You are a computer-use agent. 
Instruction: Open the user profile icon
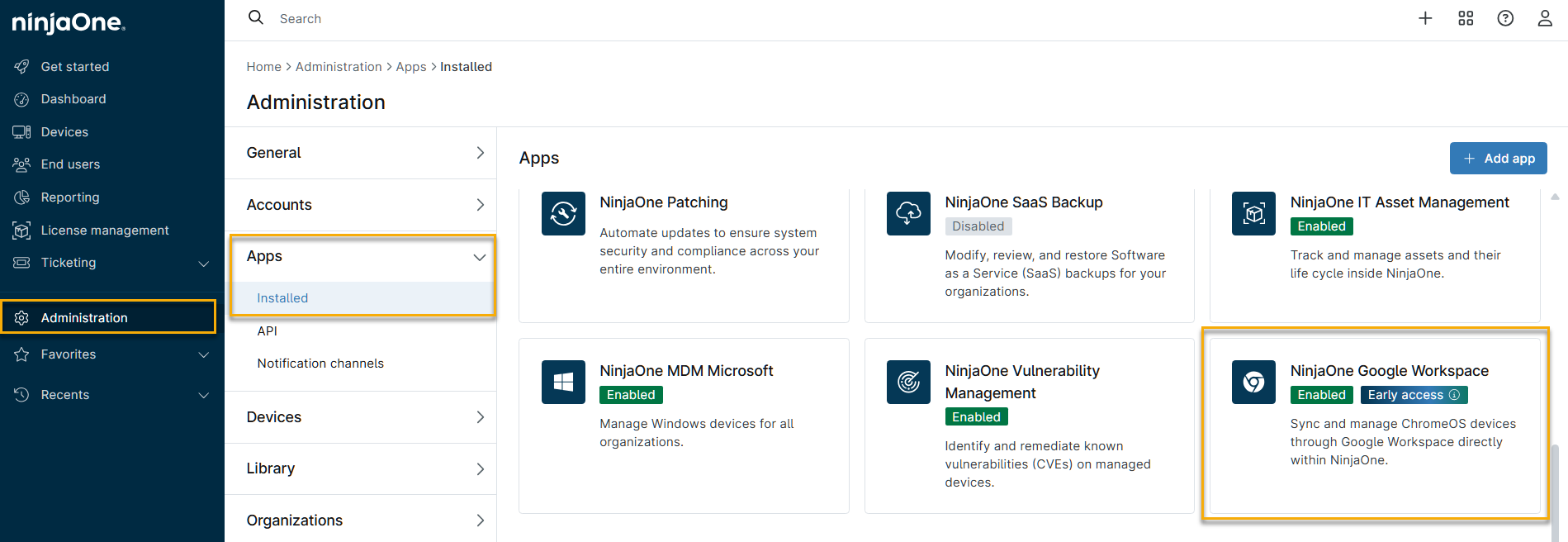tap(1545, 18)
